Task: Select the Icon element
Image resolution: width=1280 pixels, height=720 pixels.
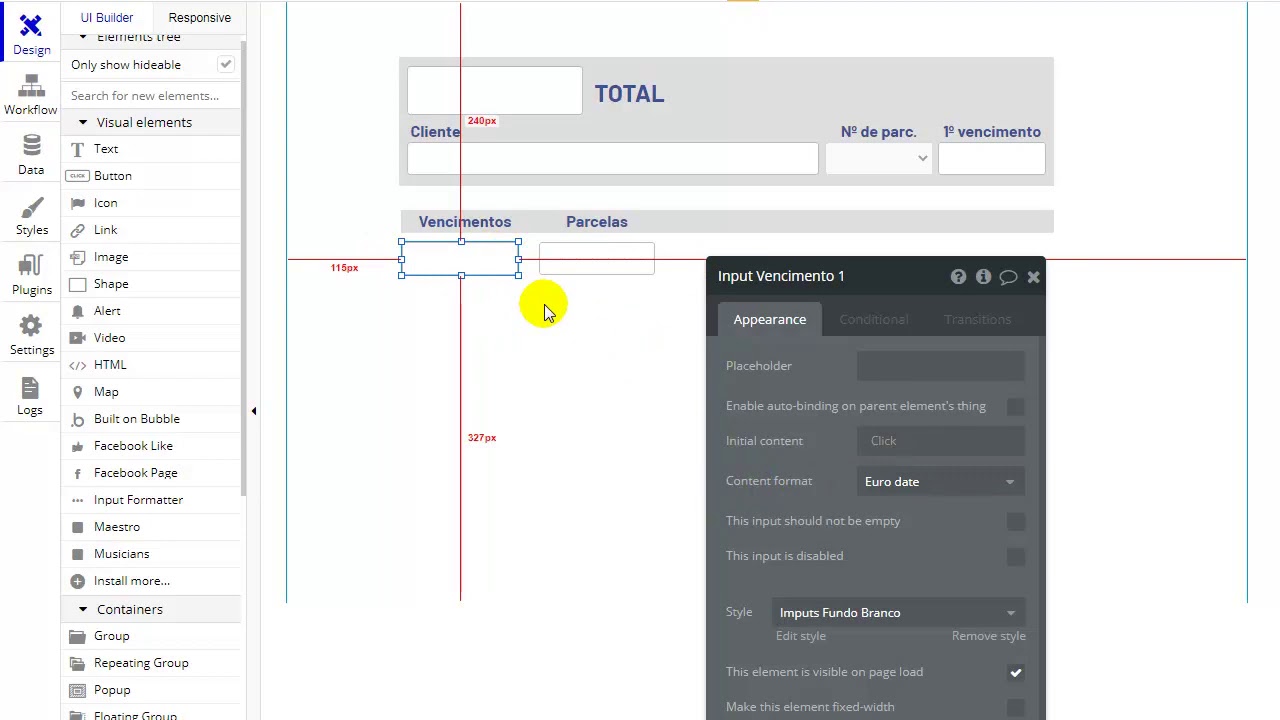Action: click(105, 203)
